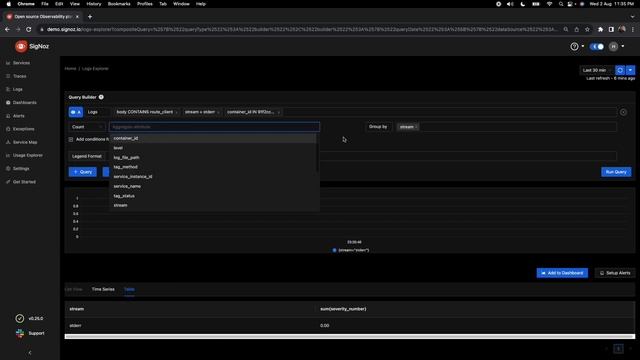
Task: Toggle the stream="stderr" chart legend item
Action: (351, 250)
